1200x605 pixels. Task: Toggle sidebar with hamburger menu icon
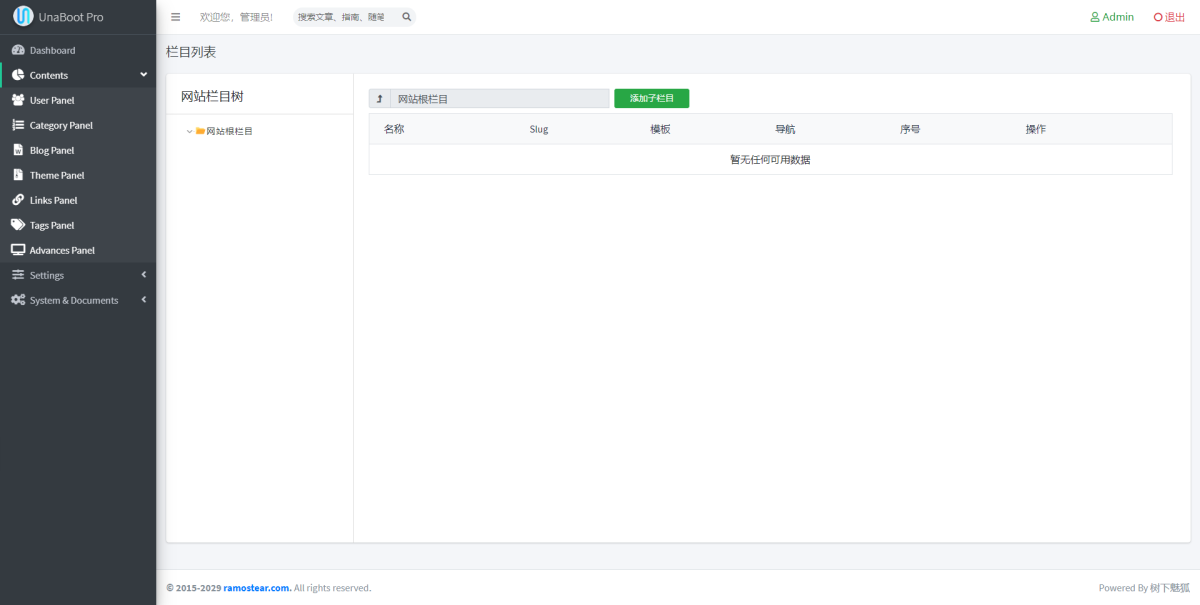[x=176, y=17]
